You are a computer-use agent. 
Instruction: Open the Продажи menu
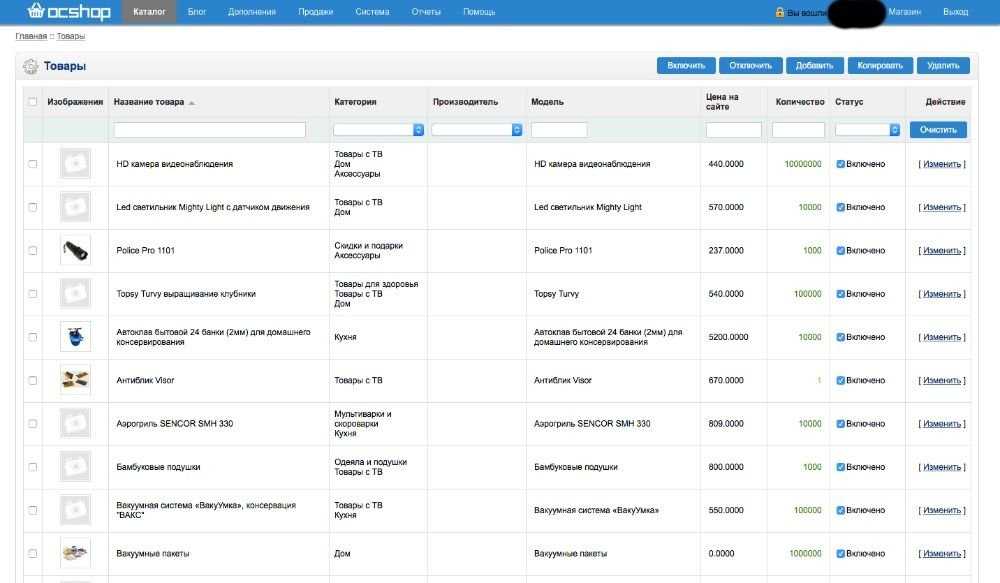(x=316, y=12)
